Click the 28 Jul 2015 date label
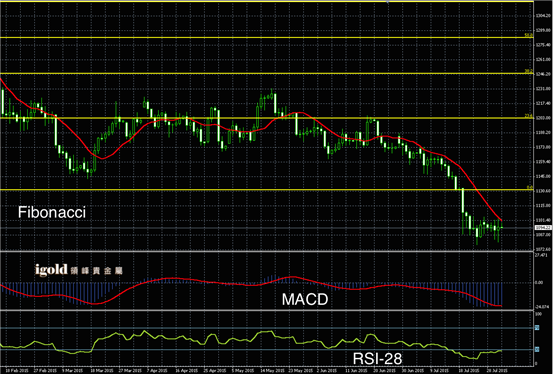 pyautogui.click(x=496, y=371)
